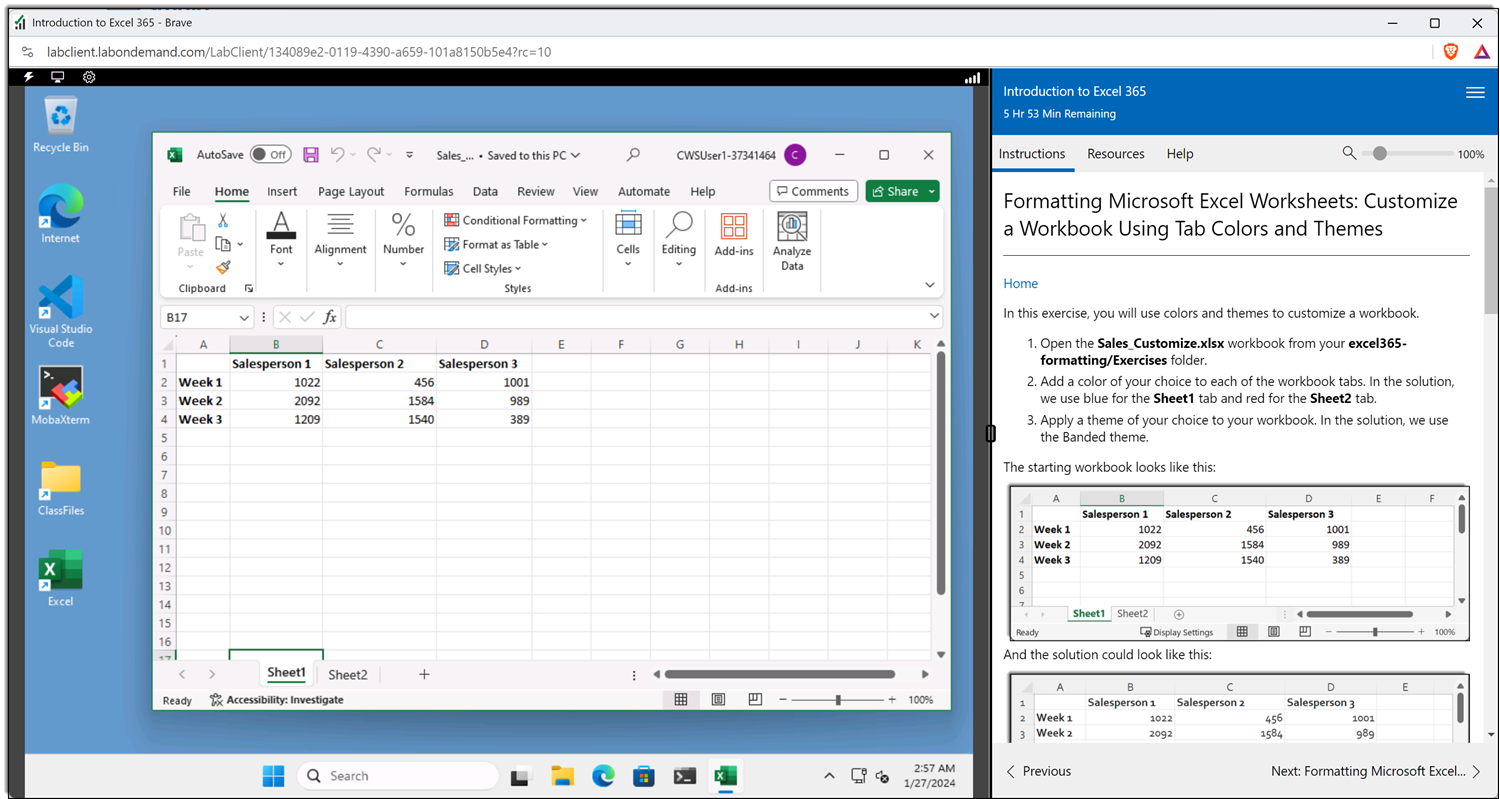Image resolution: width=1500 pixels, height=799 pixels.
Task: Collapse the ribbon with chevron
Action: (x=929, y=285)
